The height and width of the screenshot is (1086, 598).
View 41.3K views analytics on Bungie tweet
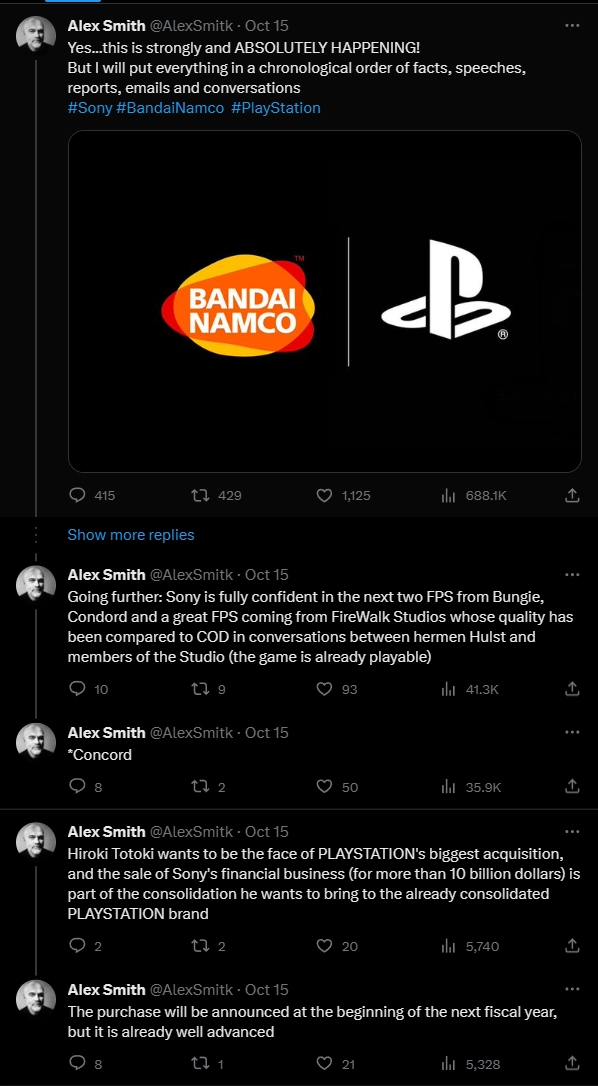click(448, 689)
